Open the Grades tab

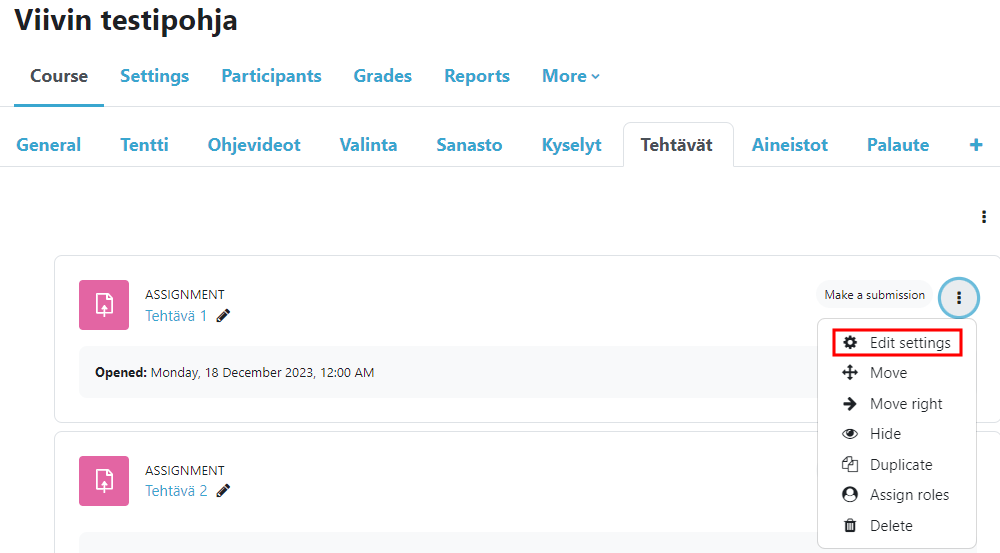pyautogui.click(x=382, y=76)
